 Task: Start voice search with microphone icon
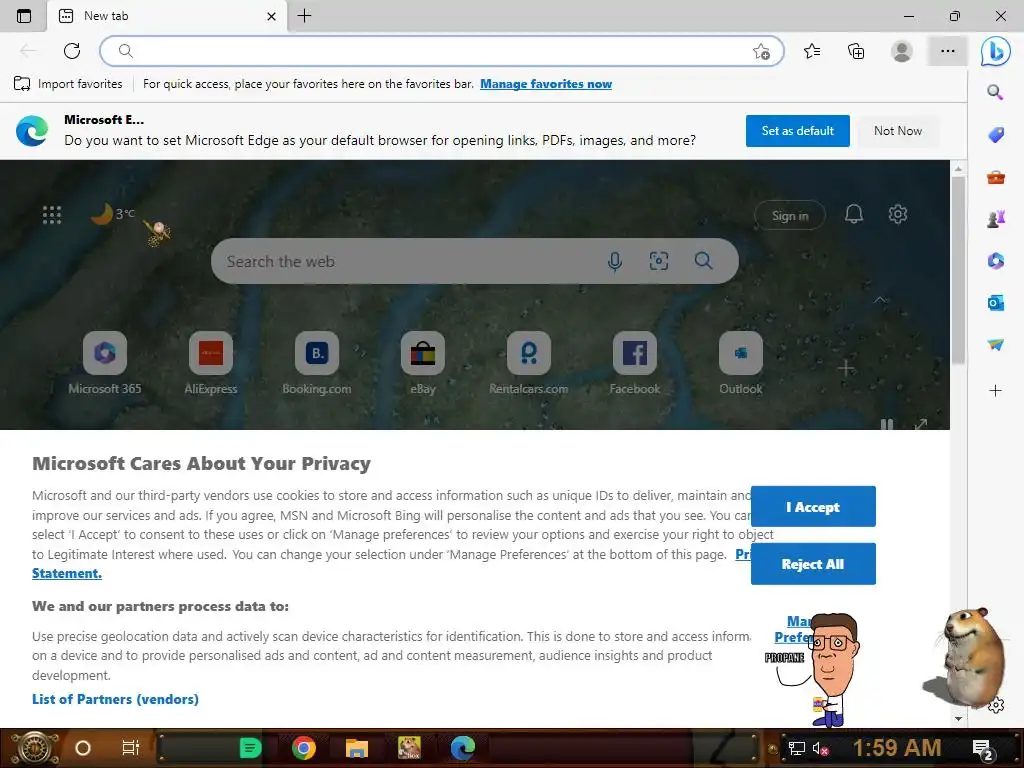pos(615,261)
